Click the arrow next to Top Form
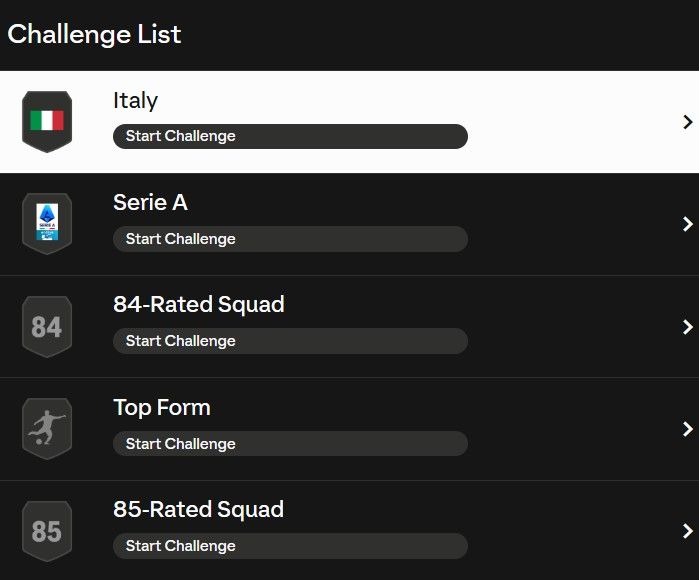Image resolution: width=699 pixels, height=580 pixels. coord(687,429)
